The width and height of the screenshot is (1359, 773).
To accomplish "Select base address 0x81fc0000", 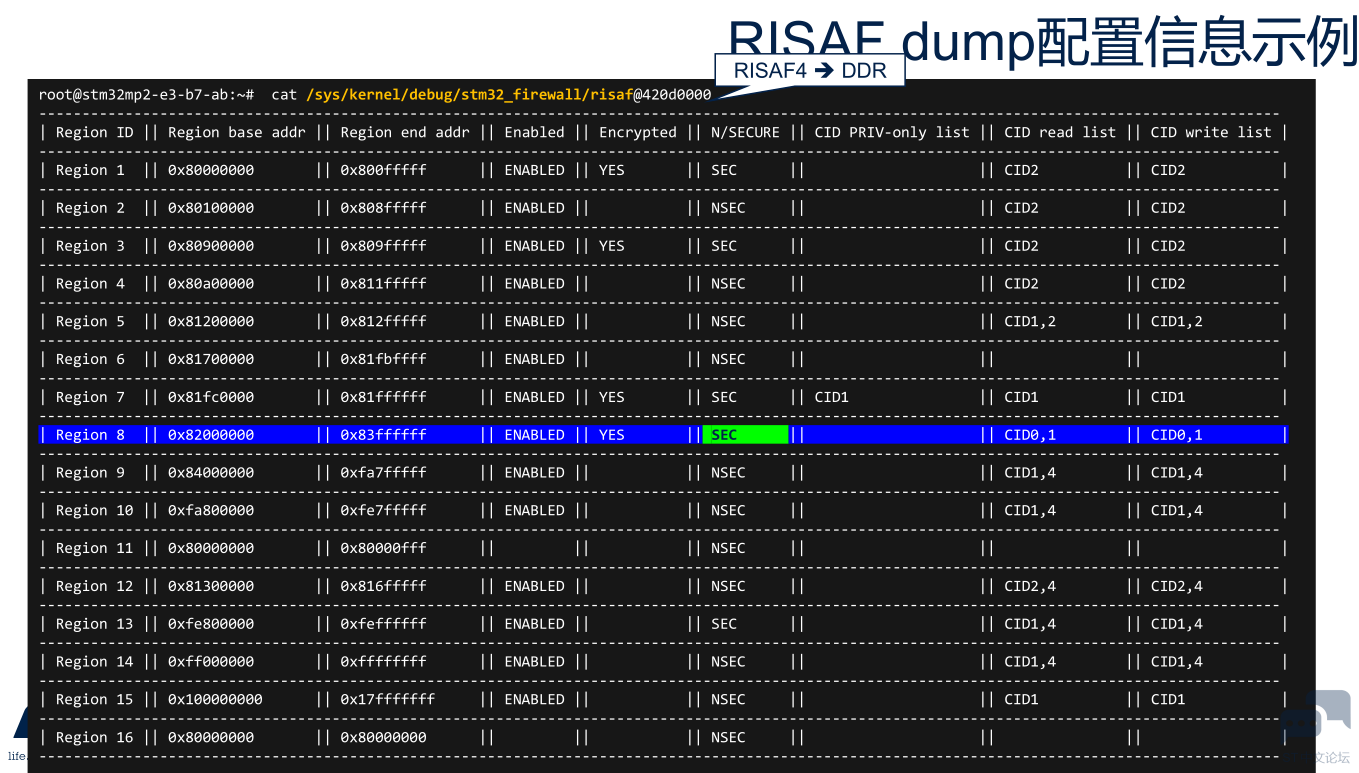I will tap(211, 397).
